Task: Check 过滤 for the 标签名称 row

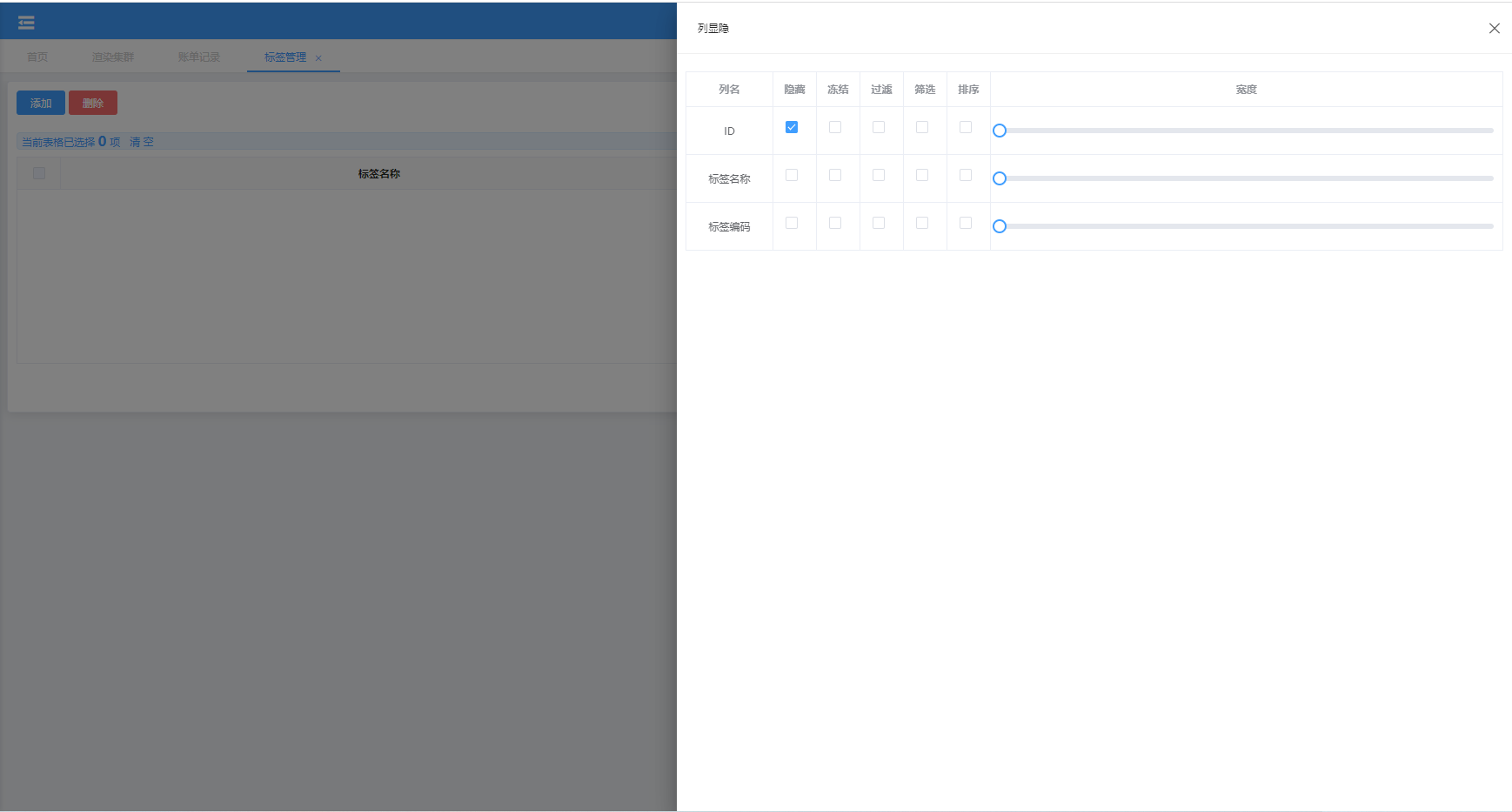Action: coord(879,175)
